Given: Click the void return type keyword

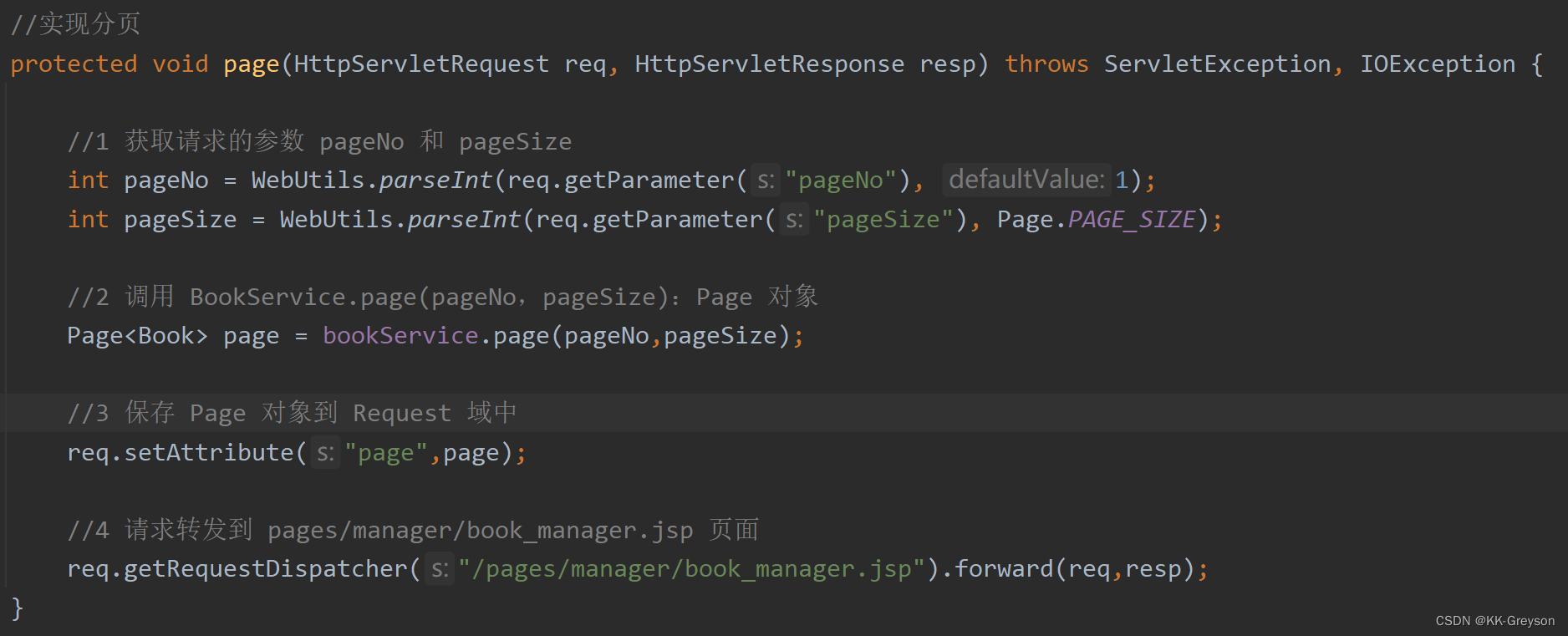Looking at the screenshot, I should coord(181,64).
